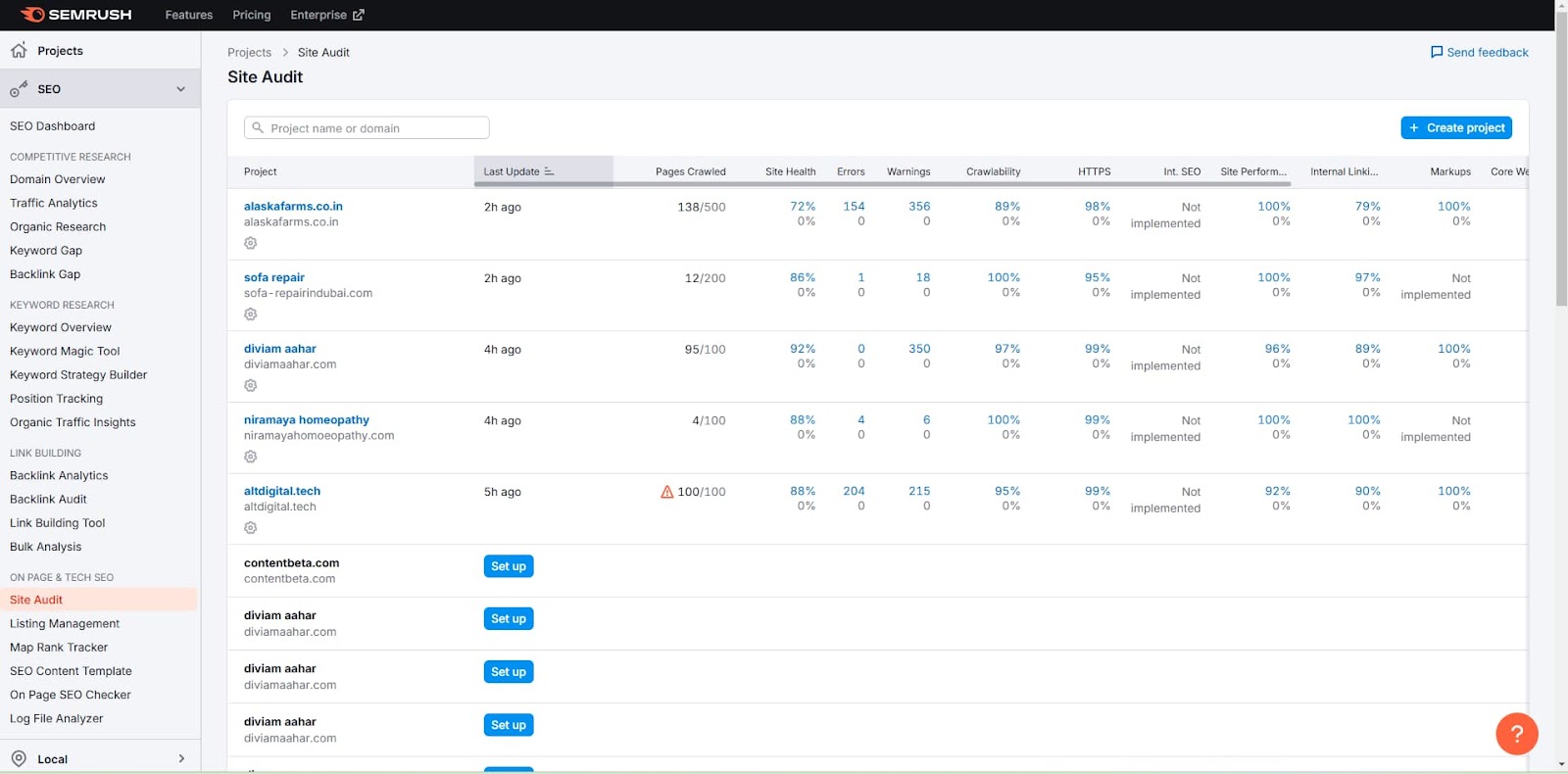Open sofa repair project link
The width and height of the screenshot is (1568, 774).
click(x=274, y=278)
